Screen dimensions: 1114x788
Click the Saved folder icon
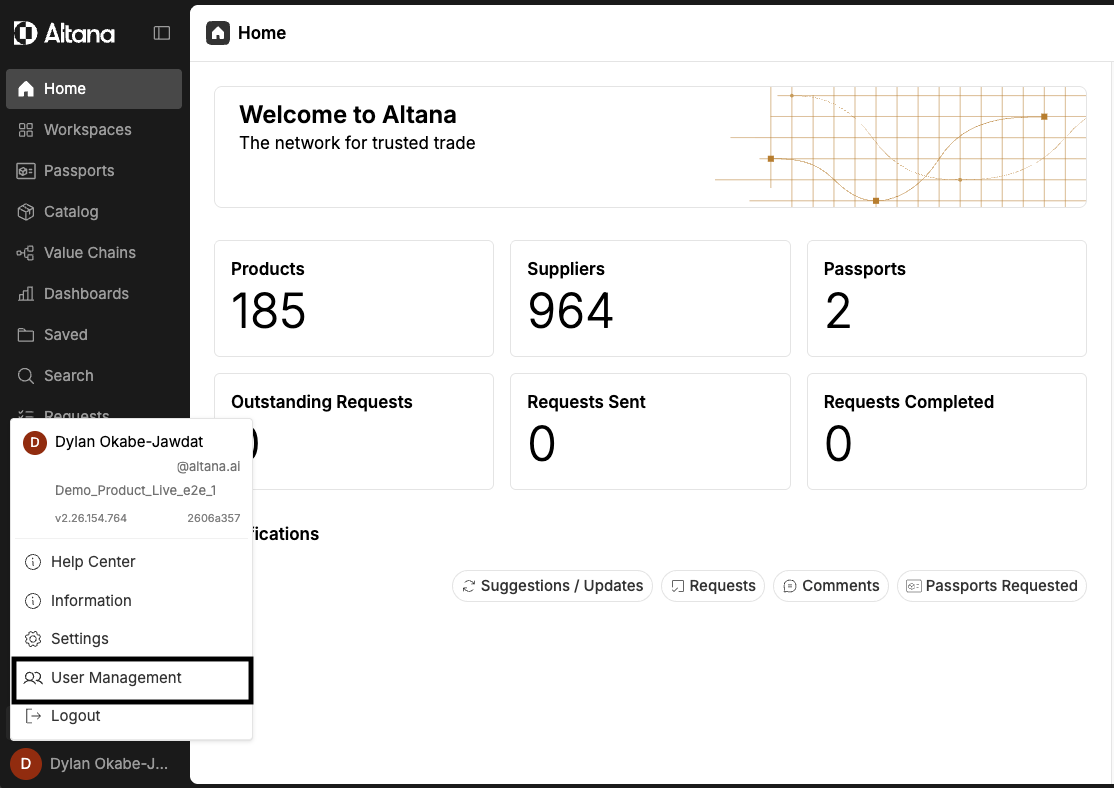(x=26, y=335)
